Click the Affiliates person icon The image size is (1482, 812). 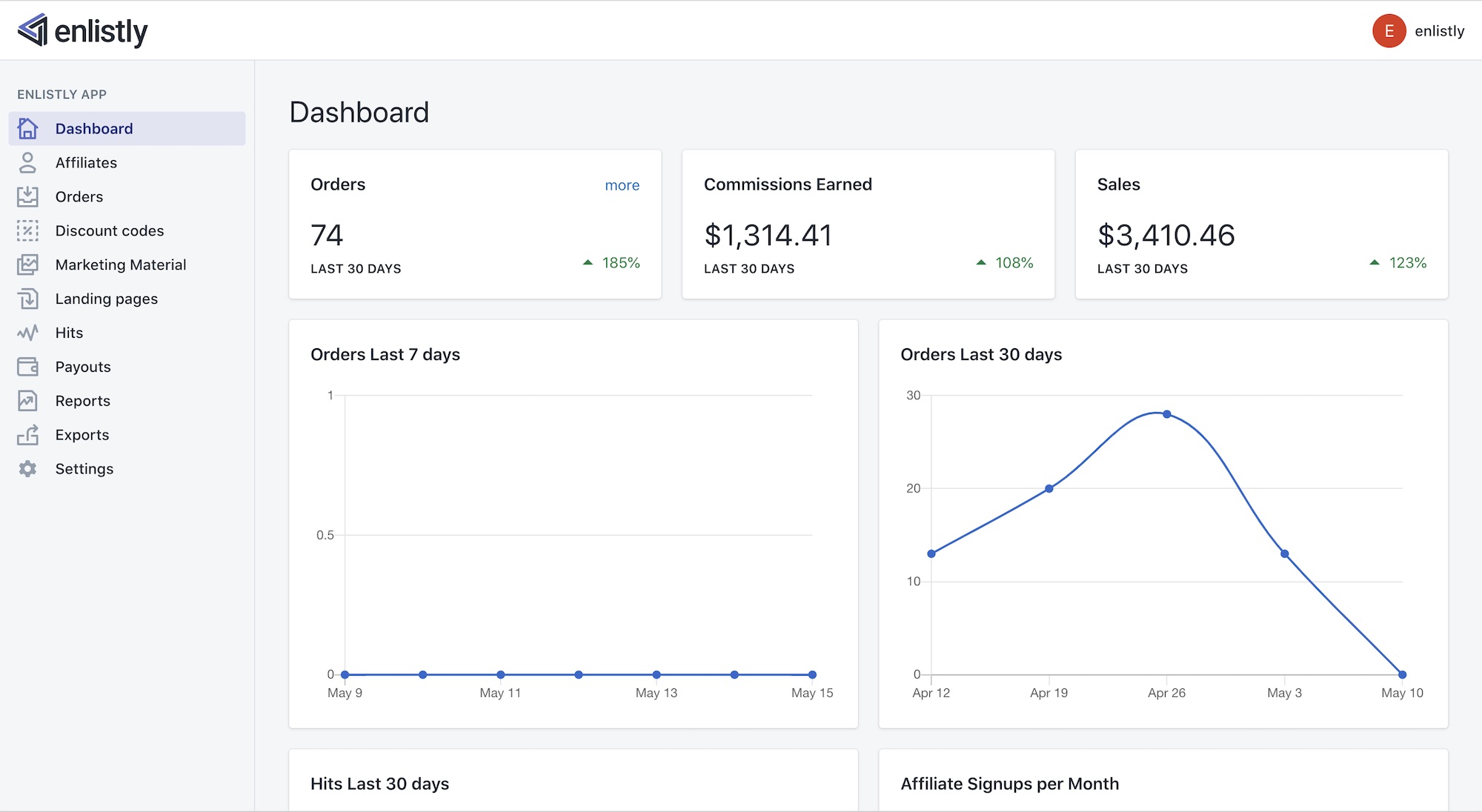pyautogui.click(x=27, y=162)
